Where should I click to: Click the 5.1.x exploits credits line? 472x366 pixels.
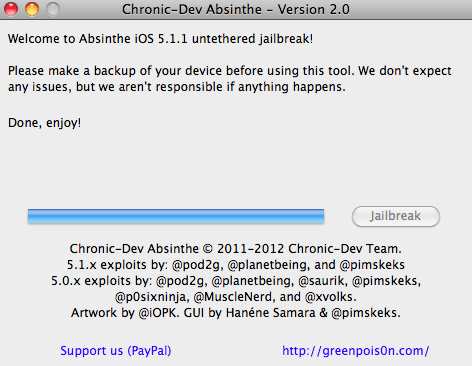tap(236, 265)
